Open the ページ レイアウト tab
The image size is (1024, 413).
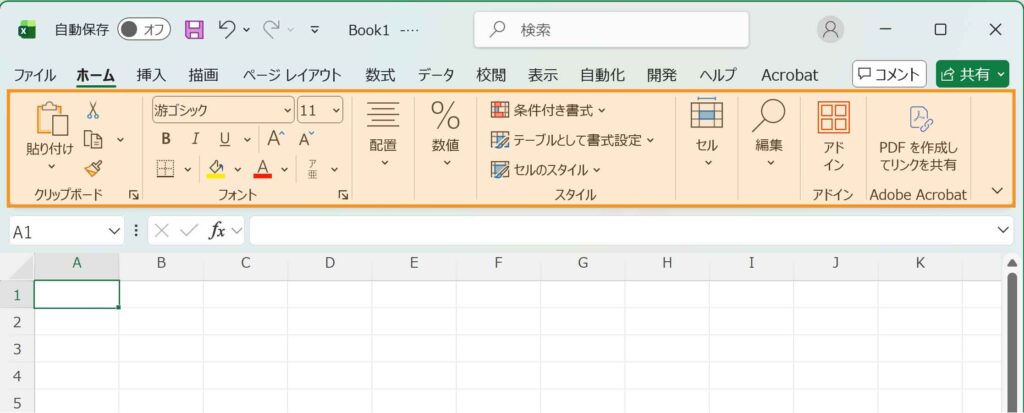pyautogui.click(x=291, y=75)
